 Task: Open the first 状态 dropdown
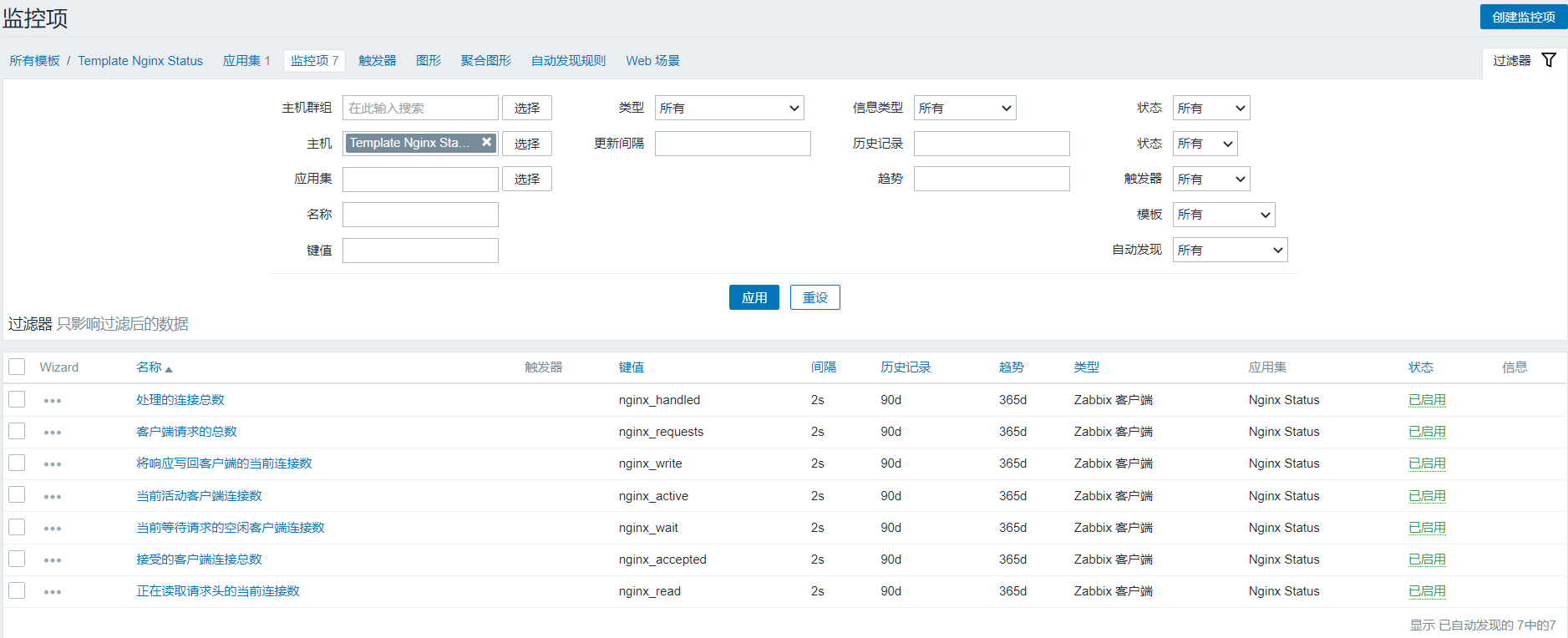(x=1211, y=108)
